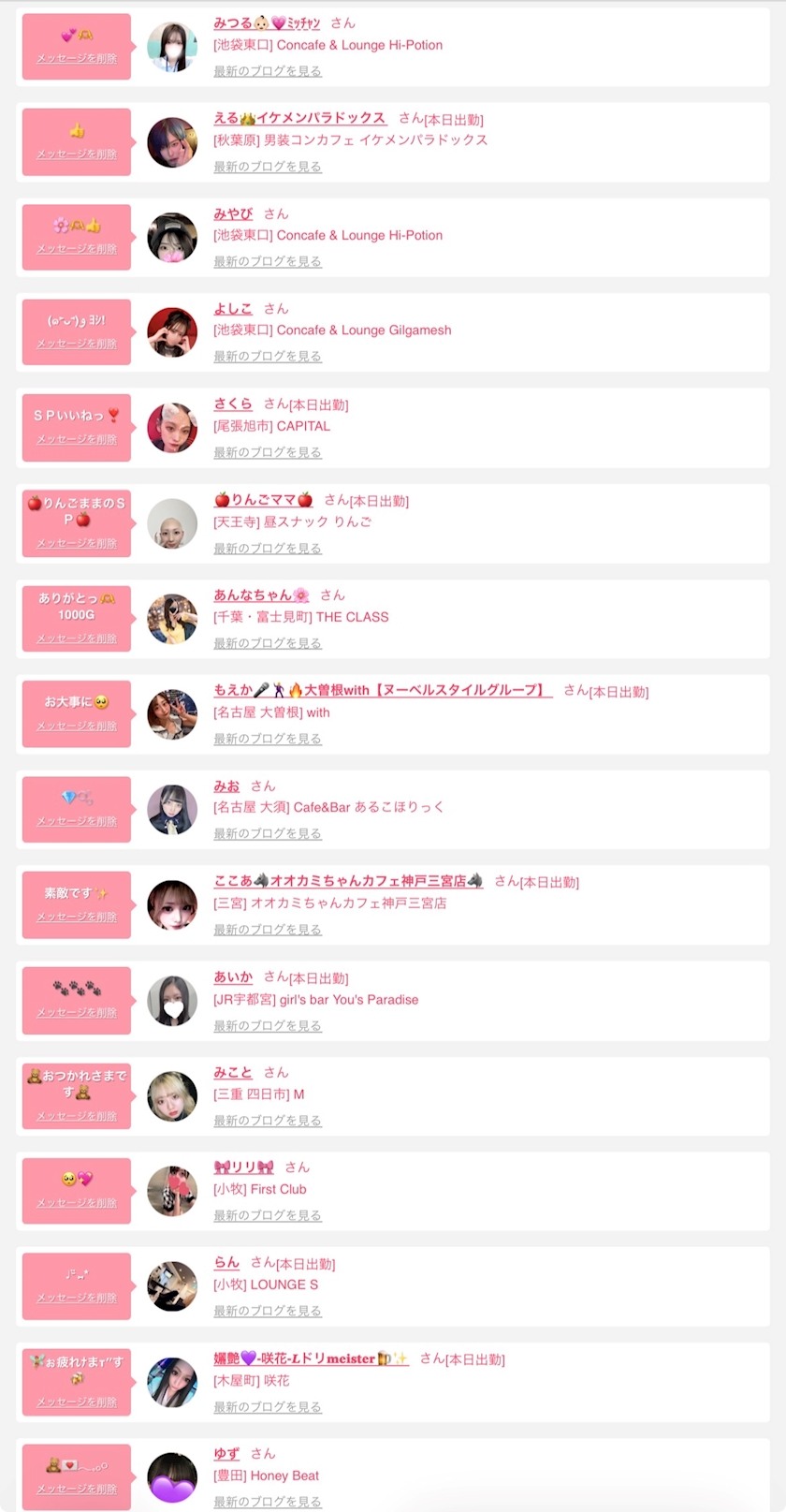The image size is (786, 1512).
Task: View リリ's latest blog
Action: tap(268, 1215)
